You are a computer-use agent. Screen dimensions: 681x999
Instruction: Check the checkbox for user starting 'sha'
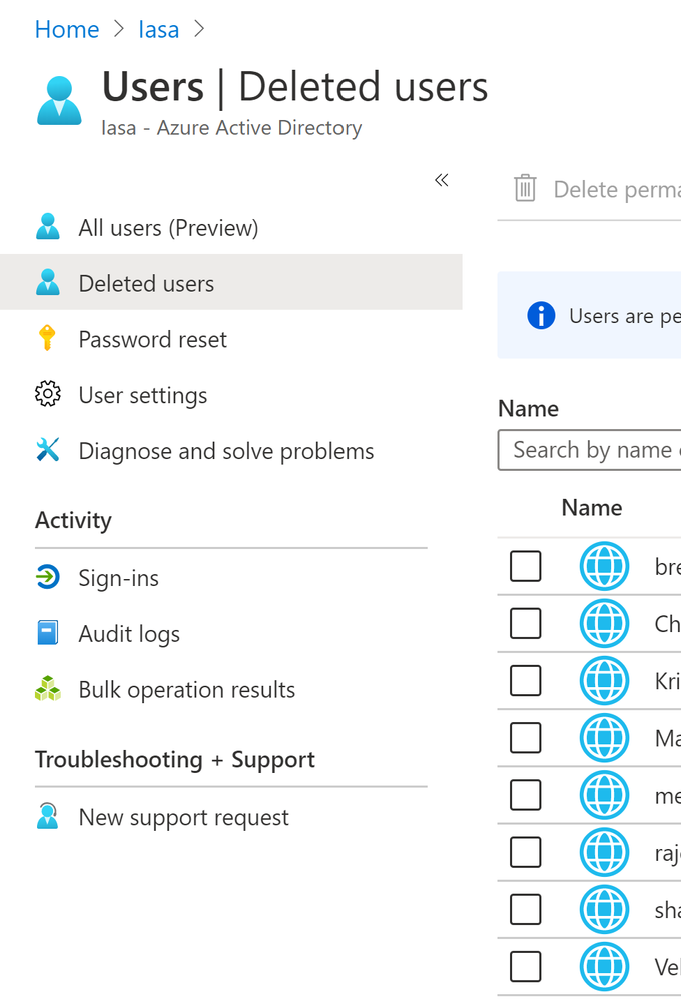(526, 909)
